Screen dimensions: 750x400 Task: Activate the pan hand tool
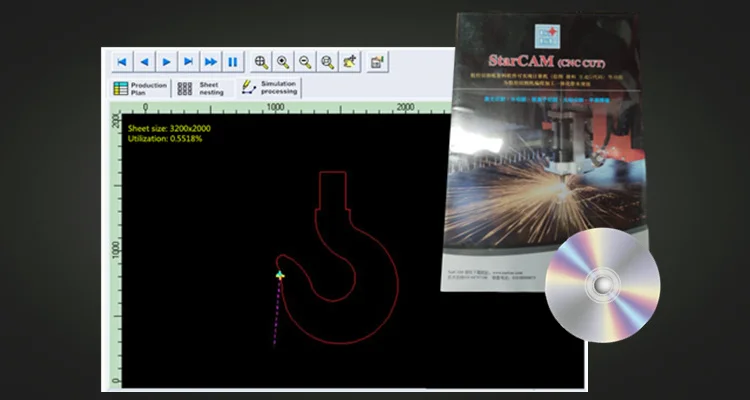(349, 62)
